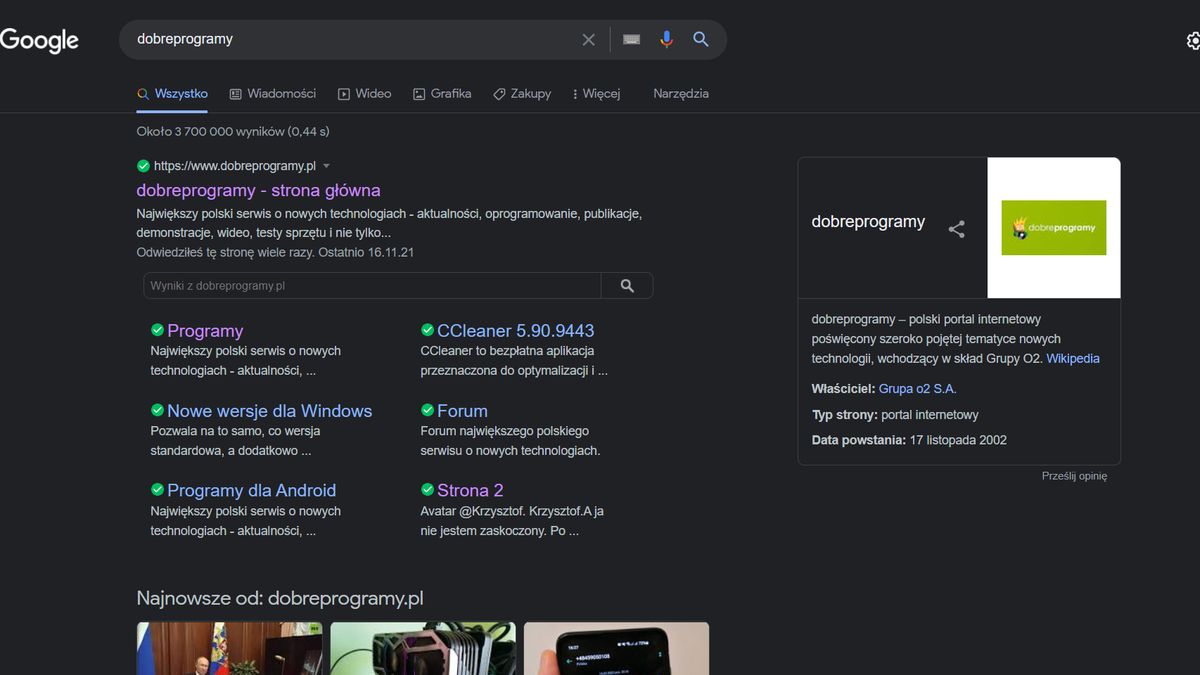1200x675 pixels.
Task: Open the dobreprogramy - strona główna result
Action: pyautogui.click(x=259, y=190)
